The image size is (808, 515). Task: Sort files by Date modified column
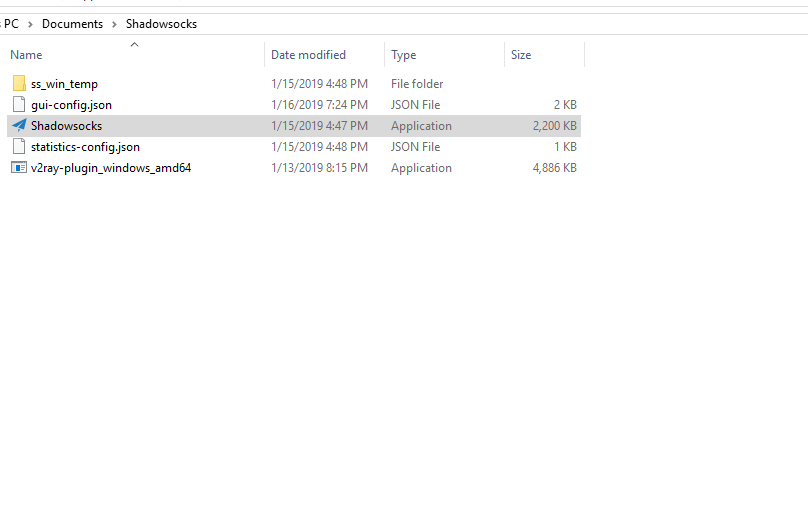pyautogui.click(x=308, y=55)
